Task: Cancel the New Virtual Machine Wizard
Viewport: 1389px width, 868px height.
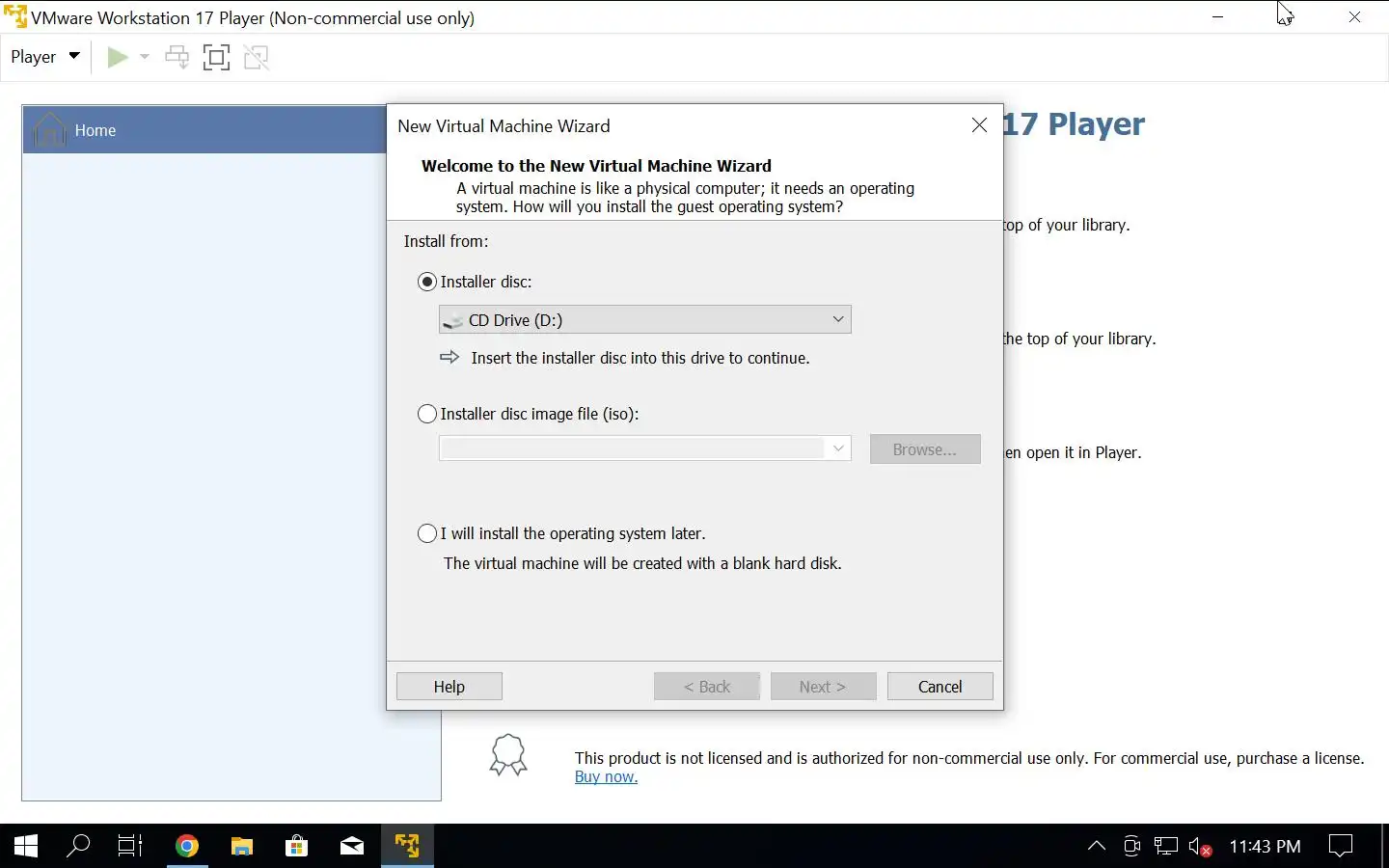Action: click(940, 687)
